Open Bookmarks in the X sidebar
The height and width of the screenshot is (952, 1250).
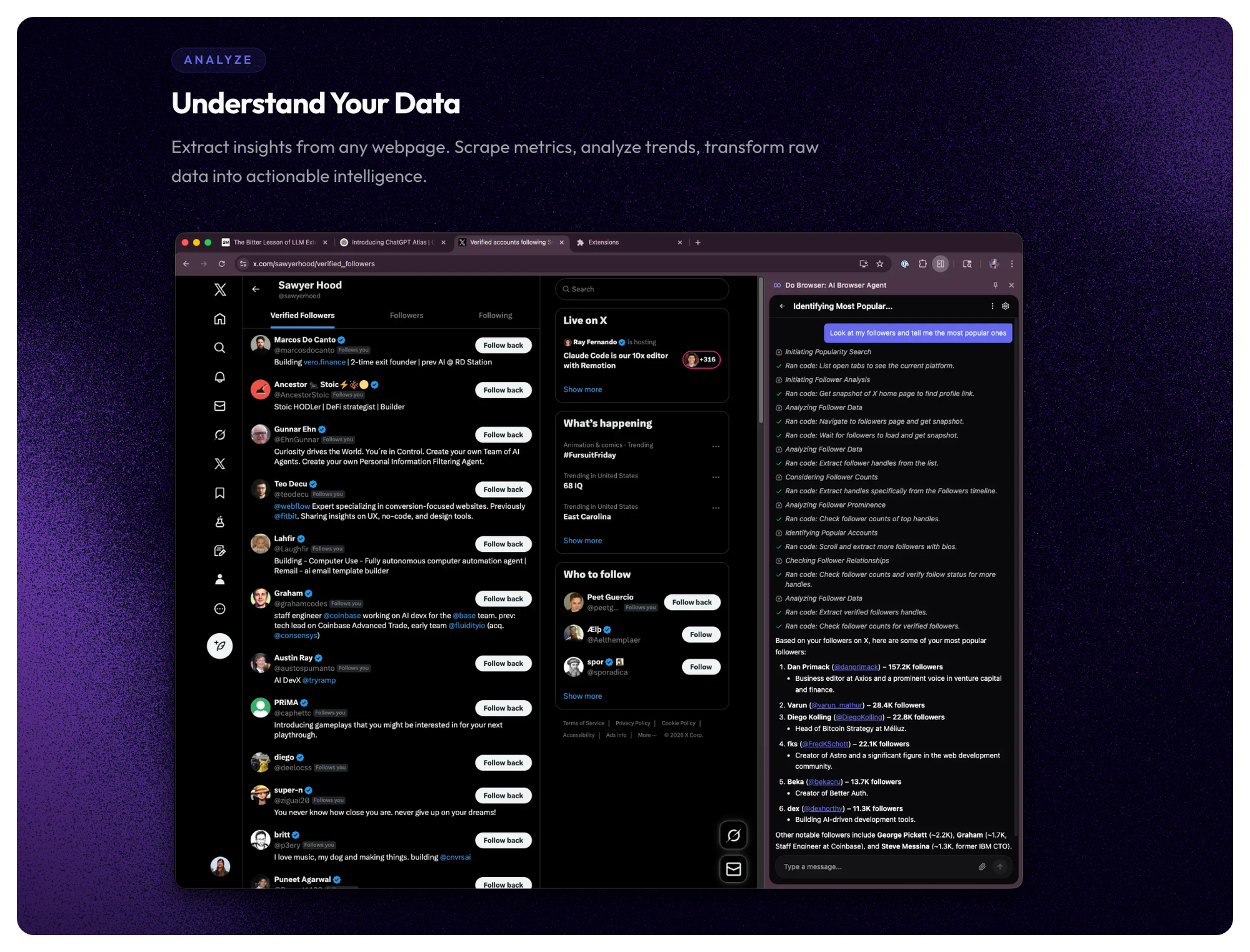219,493
